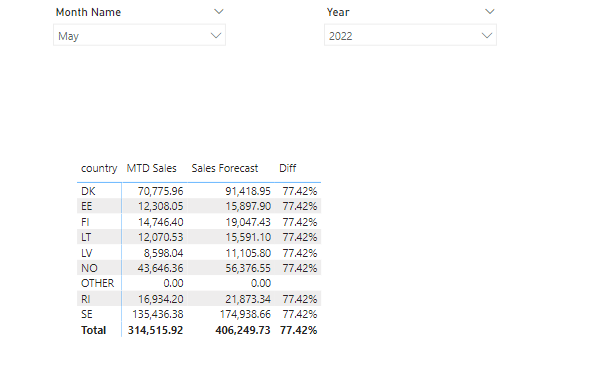Click MTD Sales value 12,308.05
600x392 pixels.
click(x=160, y=206)
